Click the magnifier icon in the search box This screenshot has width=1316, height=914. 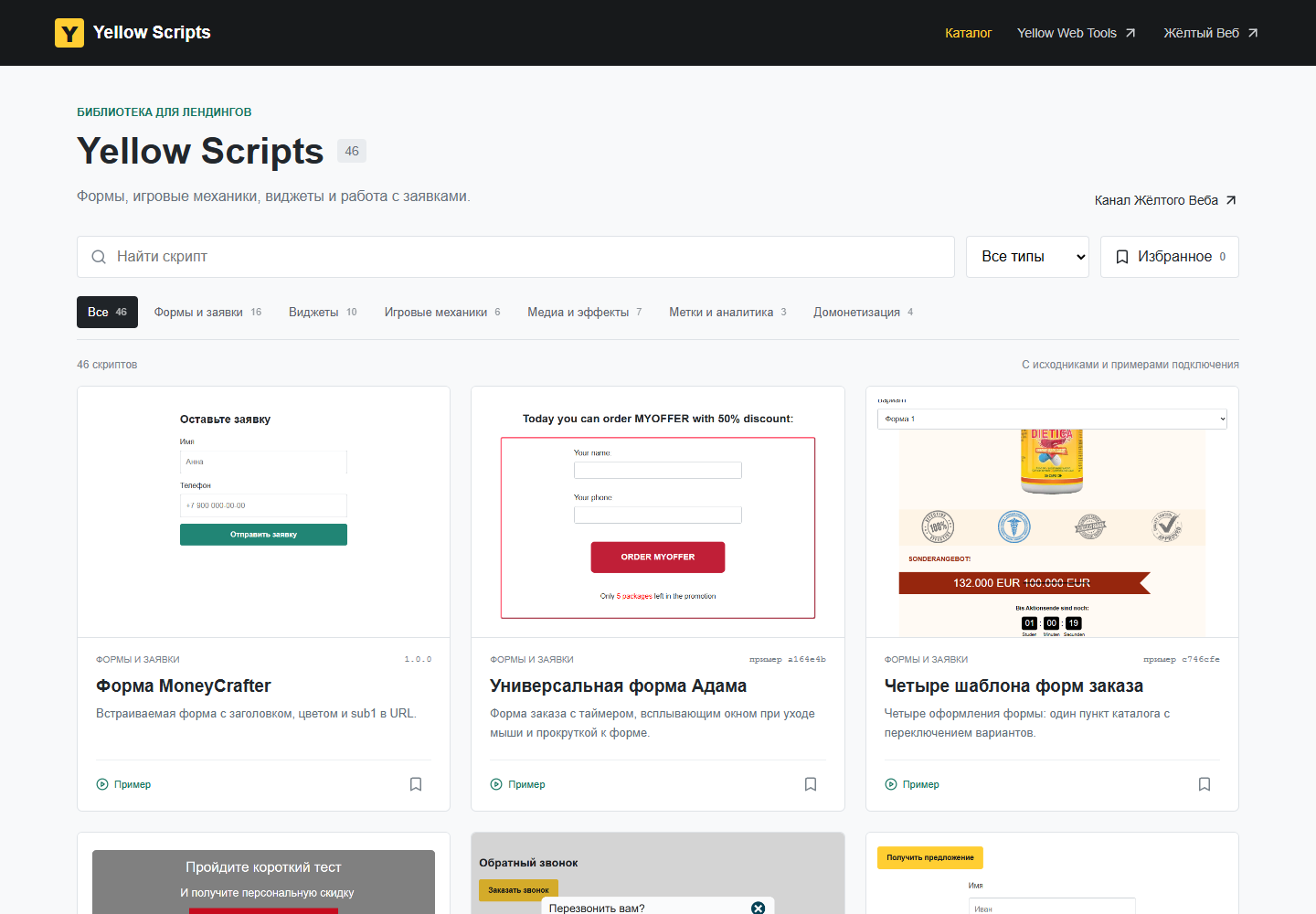coord(99,257)
